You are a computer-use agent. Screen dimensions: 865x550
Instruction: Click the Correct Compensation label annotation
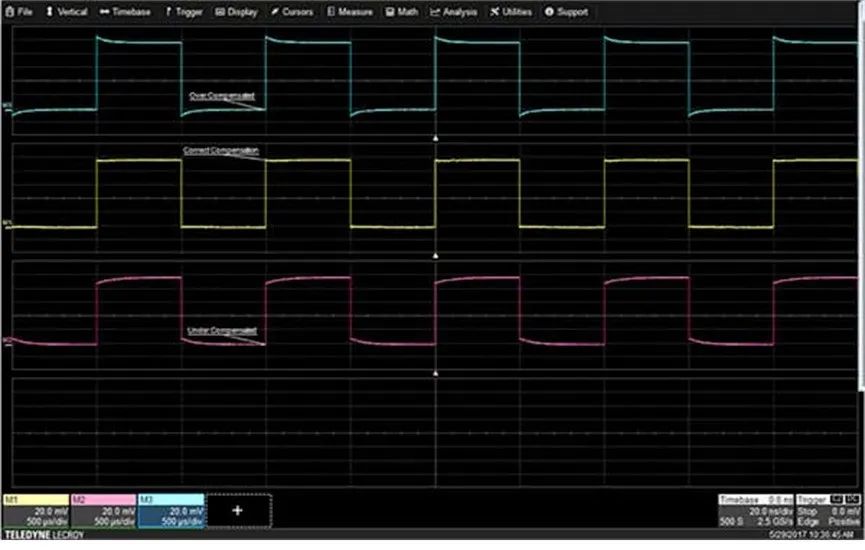coord(221,151)
